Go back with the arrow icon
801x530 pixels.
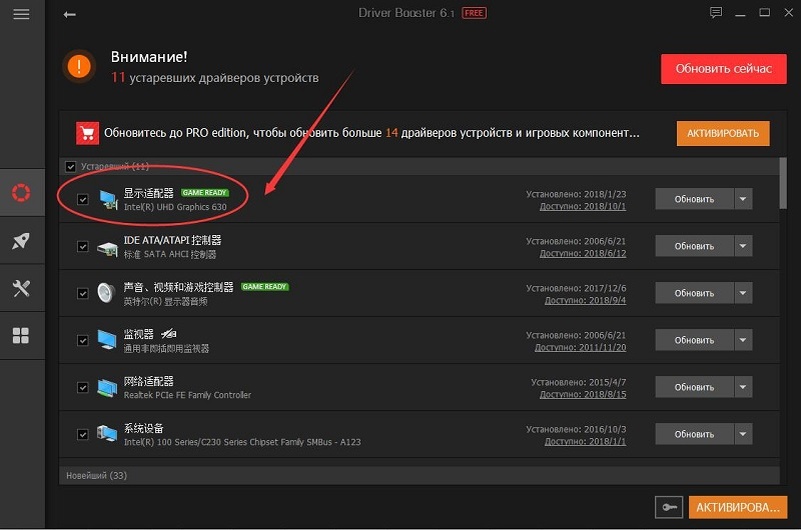click(69, 14)
